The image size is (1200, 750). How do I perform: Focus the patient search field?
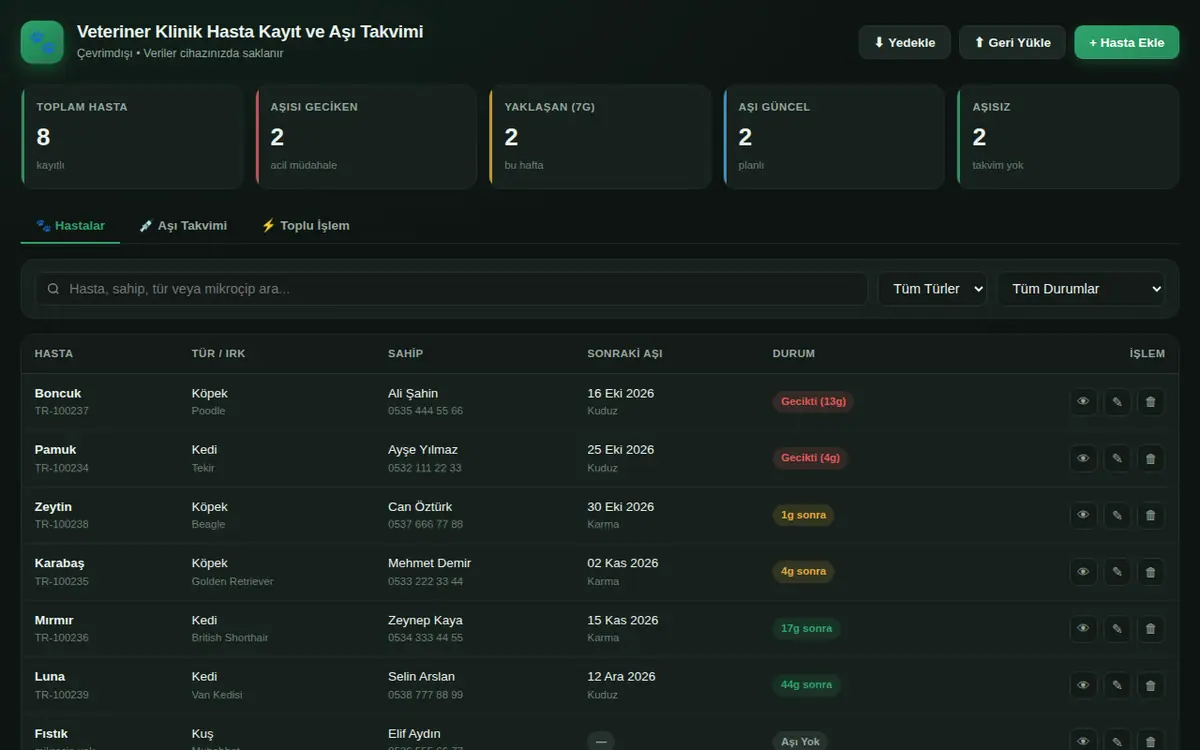click(452, 289)
